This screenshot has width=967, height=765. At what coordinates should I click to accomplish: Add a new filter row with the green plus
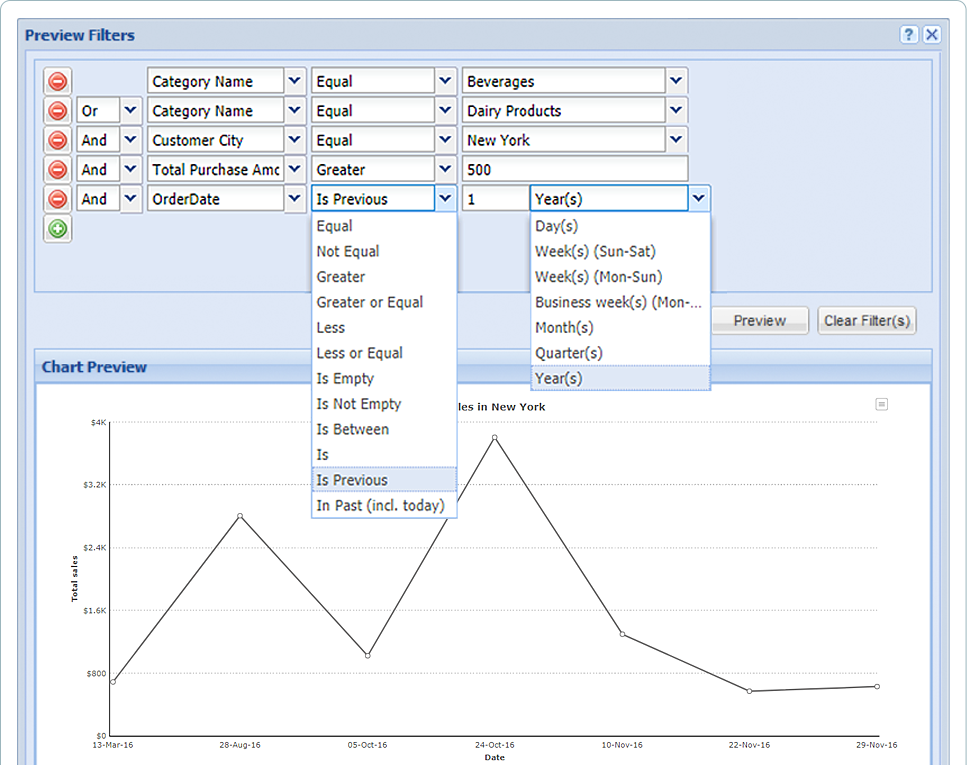click(x=57, y=229)
